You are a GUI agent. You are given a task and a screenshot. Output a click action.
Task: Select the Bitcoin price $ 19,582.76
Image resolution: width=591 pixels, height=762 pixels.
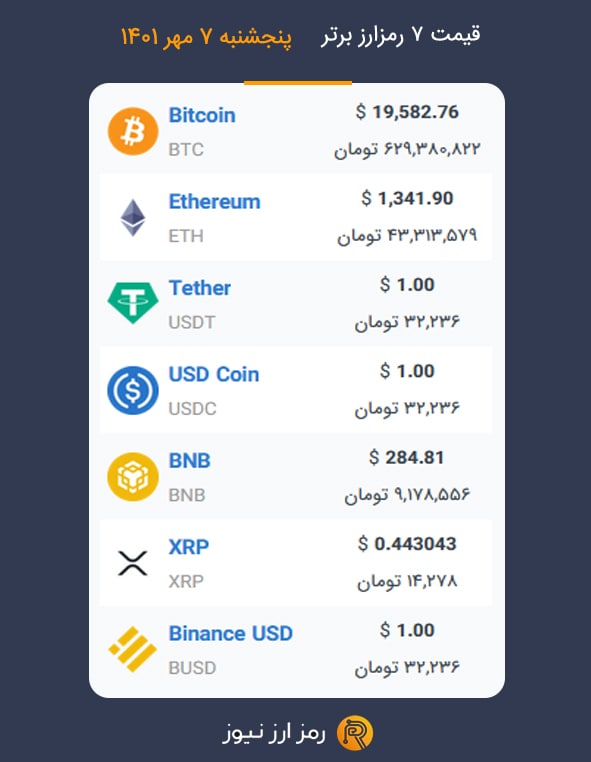407,112
